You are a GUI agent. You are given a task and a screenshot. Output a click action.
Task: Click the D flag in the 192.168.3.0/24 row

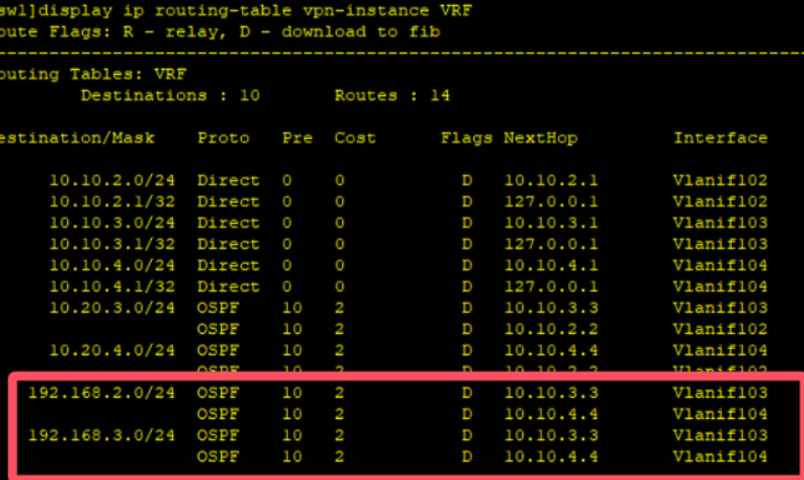point(467,435)
